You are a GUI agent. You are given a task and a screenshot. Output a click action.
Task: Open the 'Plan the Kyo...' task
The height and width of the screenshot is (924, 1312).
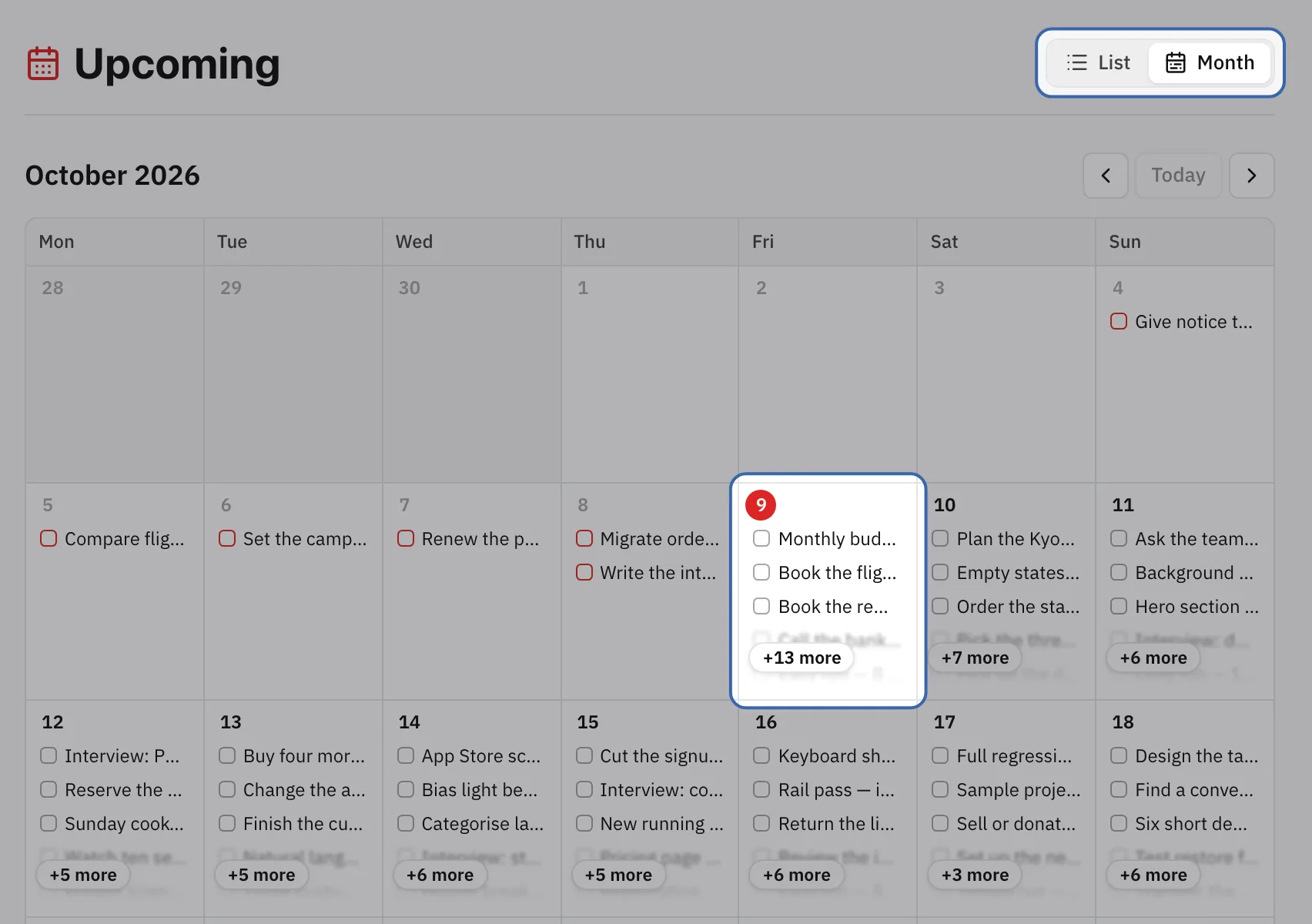1016,538
